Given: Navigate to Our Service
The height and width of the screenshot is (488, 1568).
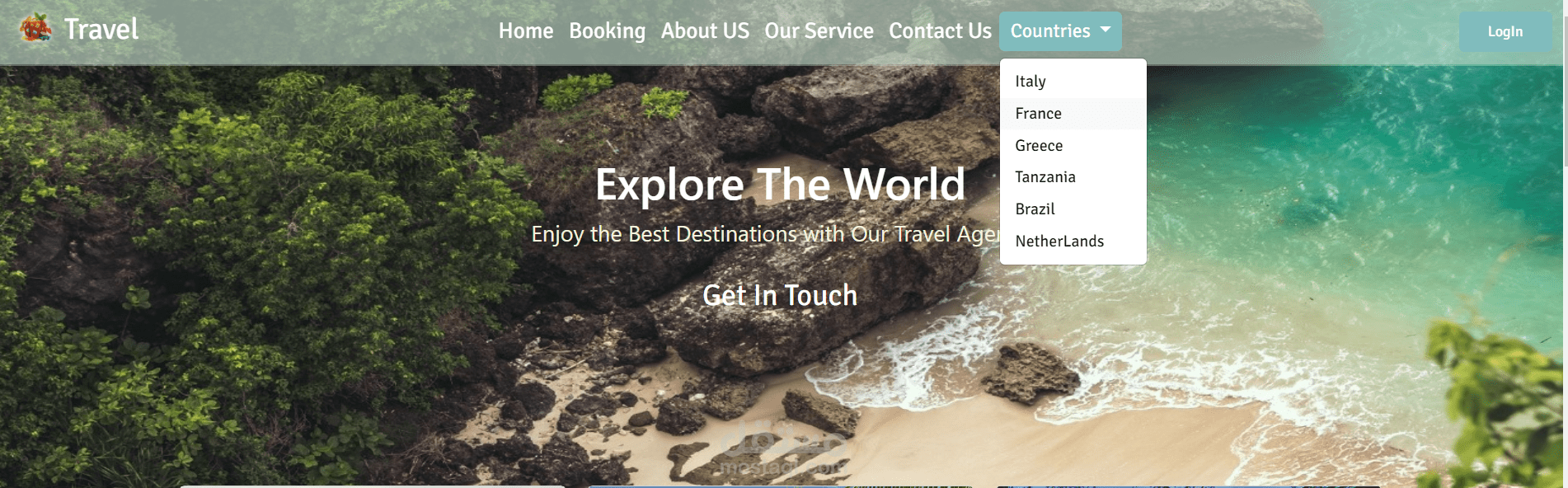Looking at the screenshot, I should tap(819, 31).
